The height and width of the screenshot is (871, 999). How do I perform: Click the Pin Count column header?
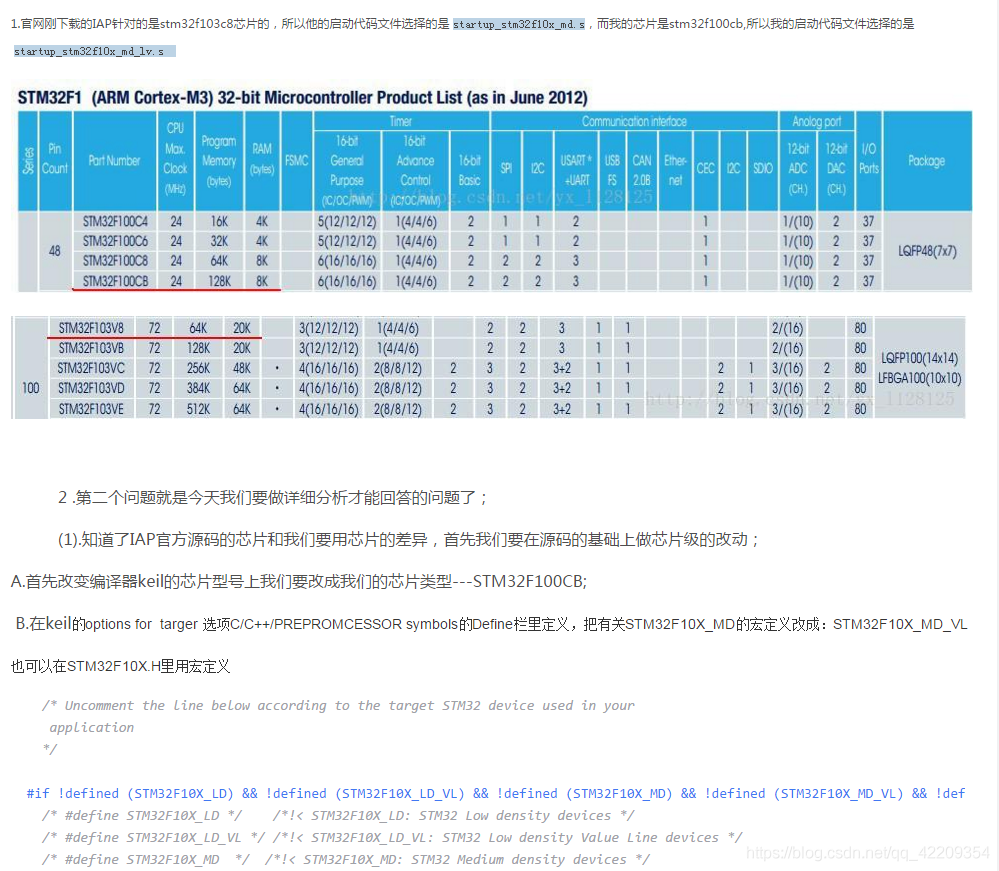(55, 159)
